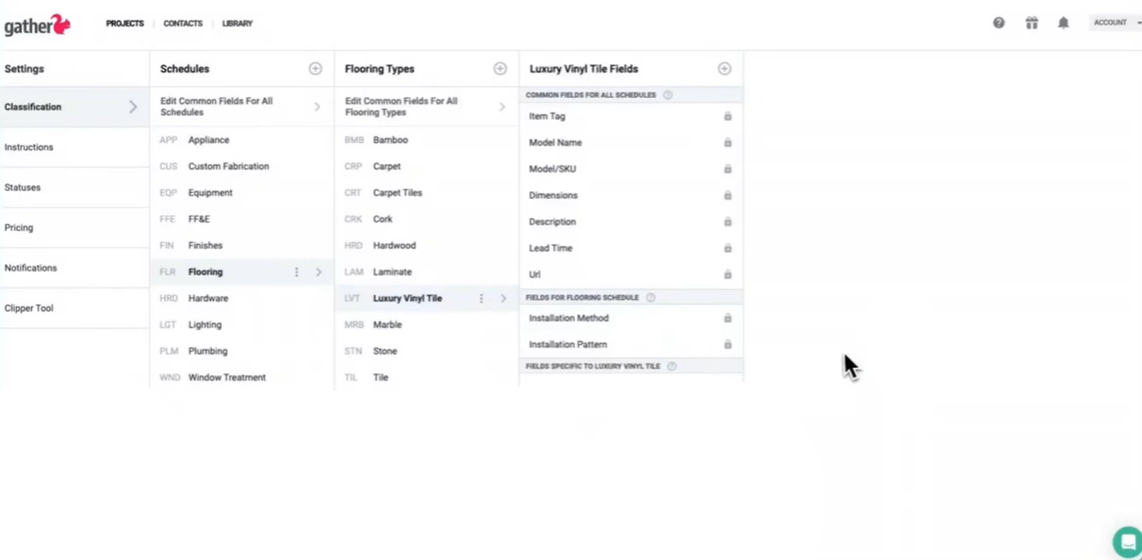Select the Laminate flooring type
This screenshot has height=560, width=1142.
(x=427, y=272)
